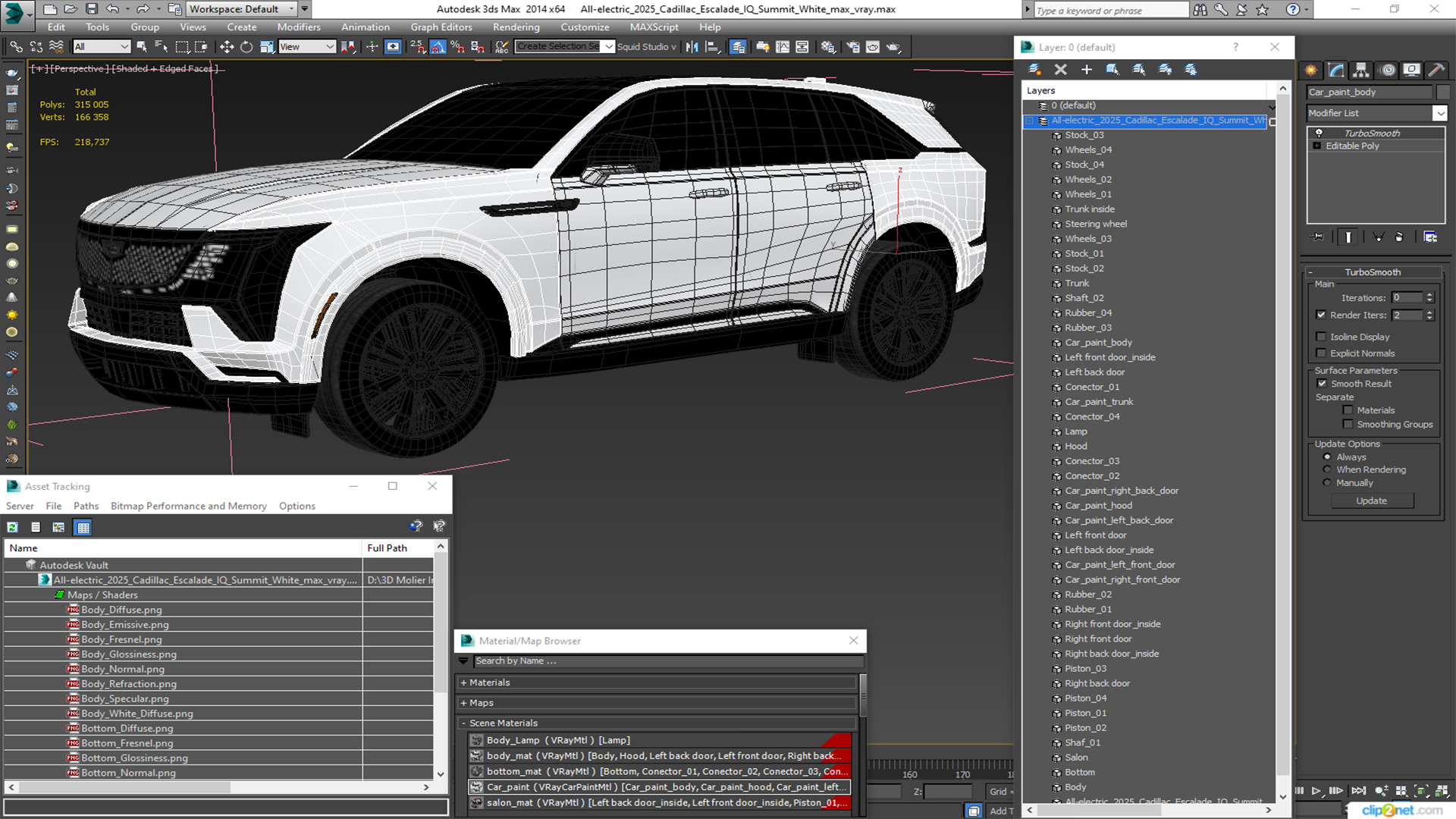This screenshot has height=819, width=1456.
Task: Click the search binoculars icon
Action: coord(1200,10)
